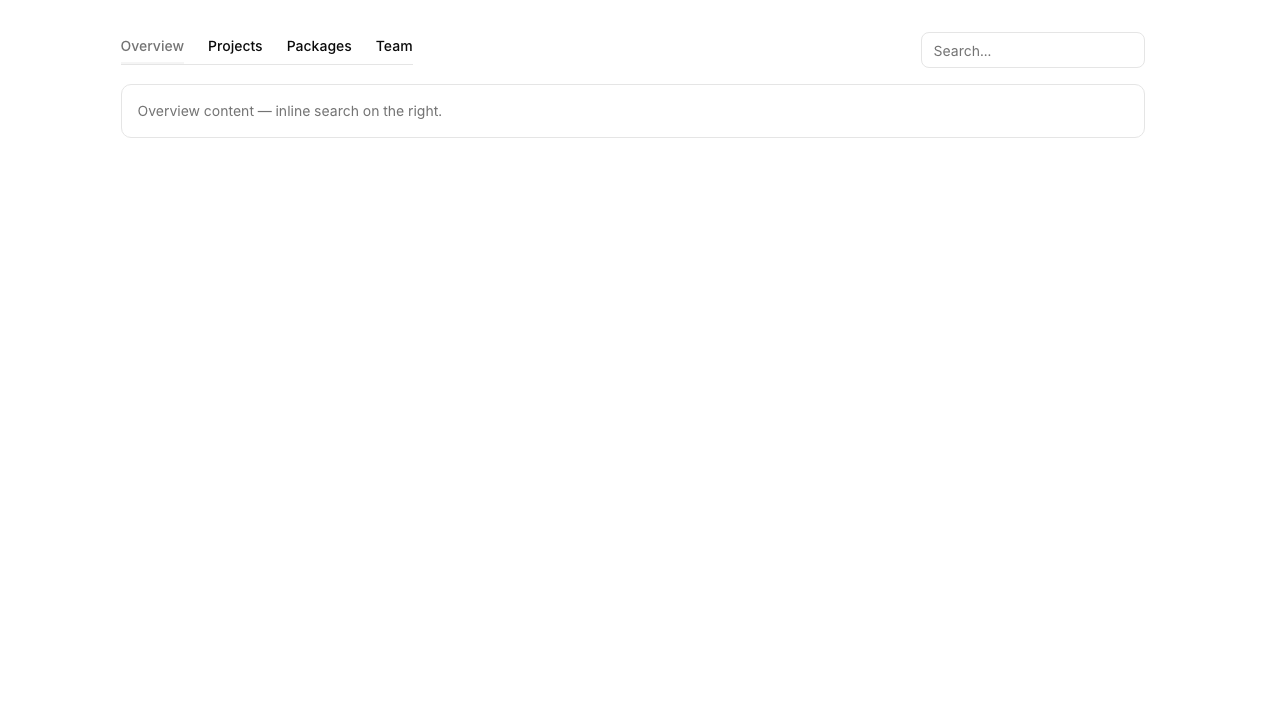The height and width of the screenshot is (720, 1280).
Task: Choose Team from the navigation bar
Action: (x=393, y=46)
